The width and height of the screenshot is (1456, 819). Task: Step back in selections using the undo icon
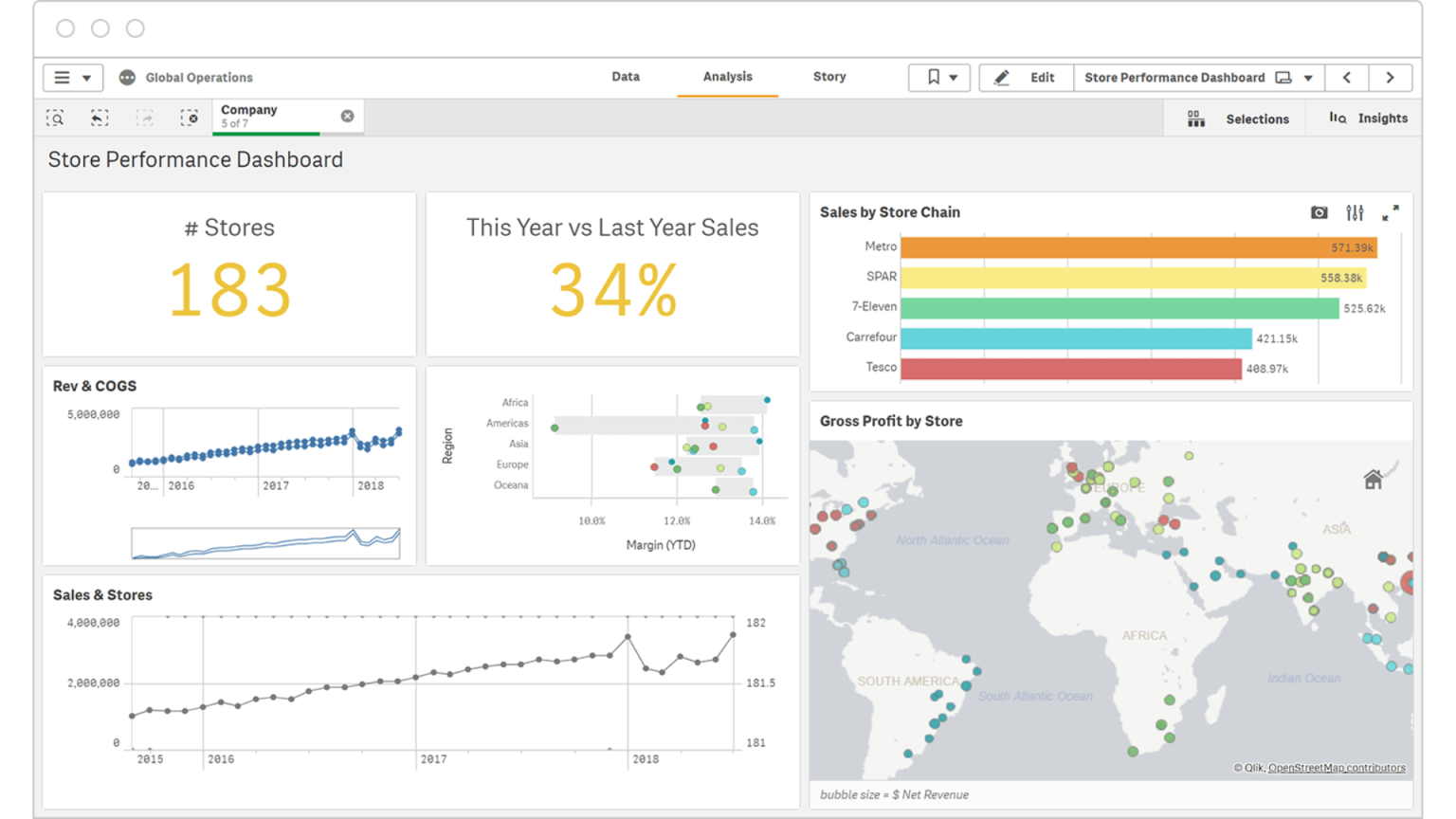point(98,118)
